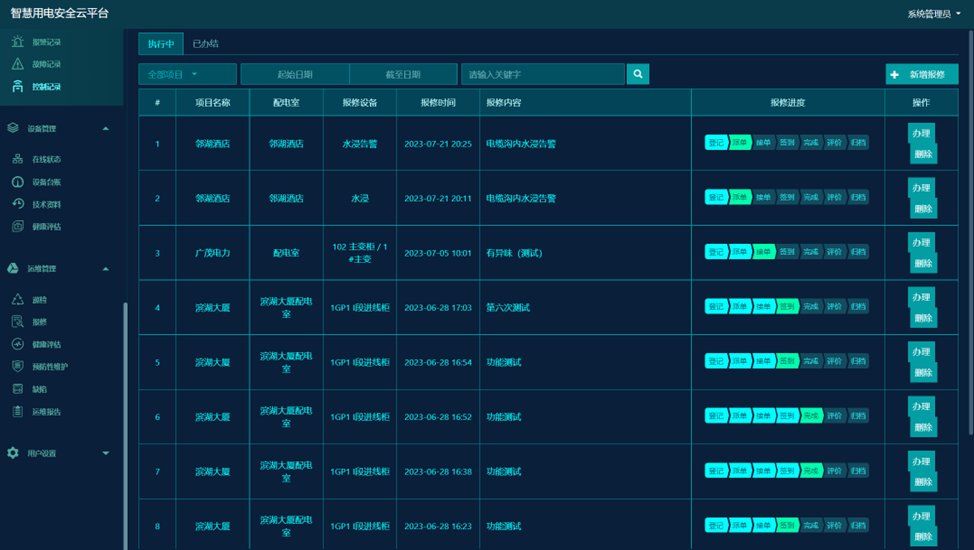The width and height of the screenshot is (974, 550).
Task: Click the 2023-07-05 10:01 time cell
Action: [x=438, y=253]
